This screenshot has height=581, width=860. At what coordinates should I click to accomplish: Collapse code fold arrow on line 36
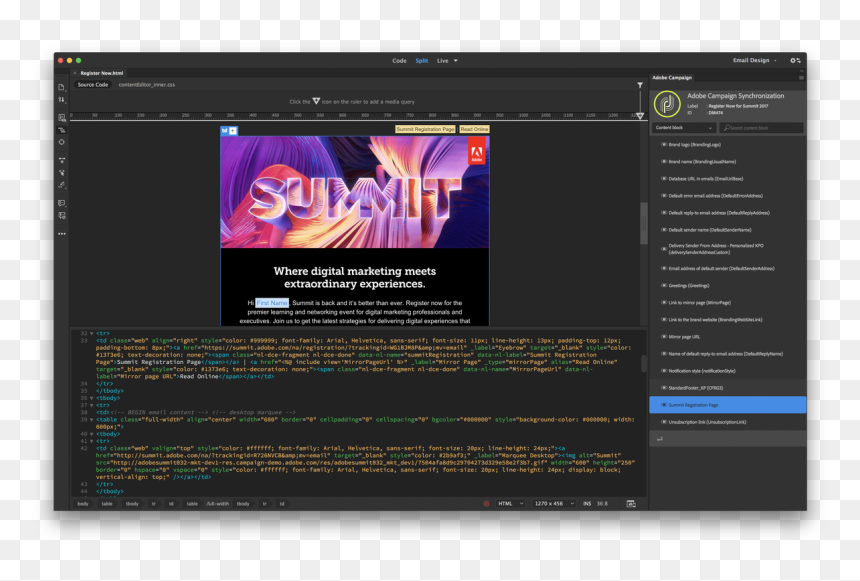point(92,398)
